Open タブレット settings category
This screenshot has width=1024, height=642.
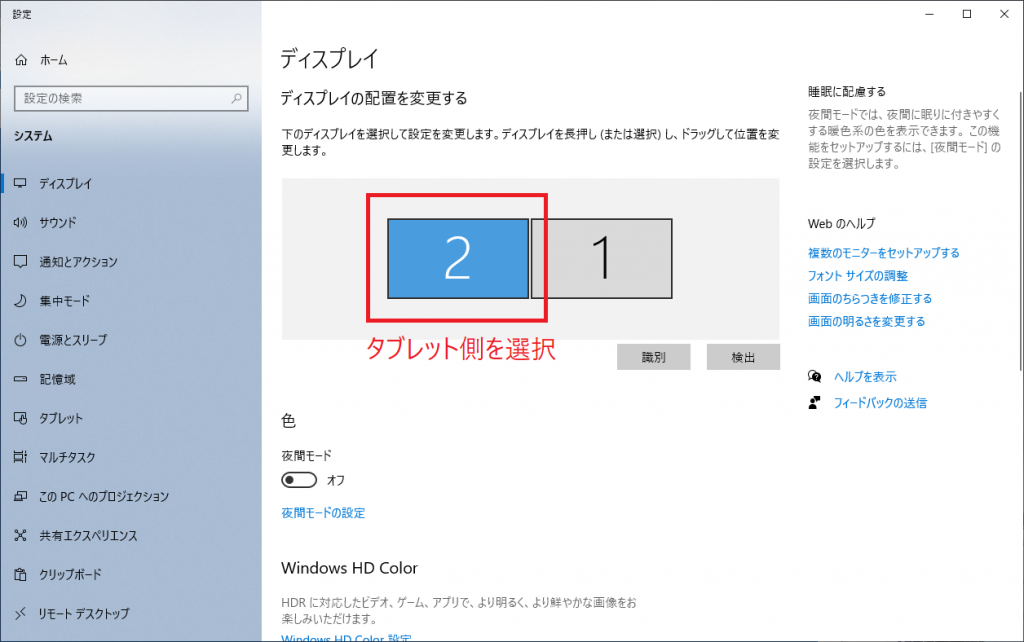click(x=61, y=418)
